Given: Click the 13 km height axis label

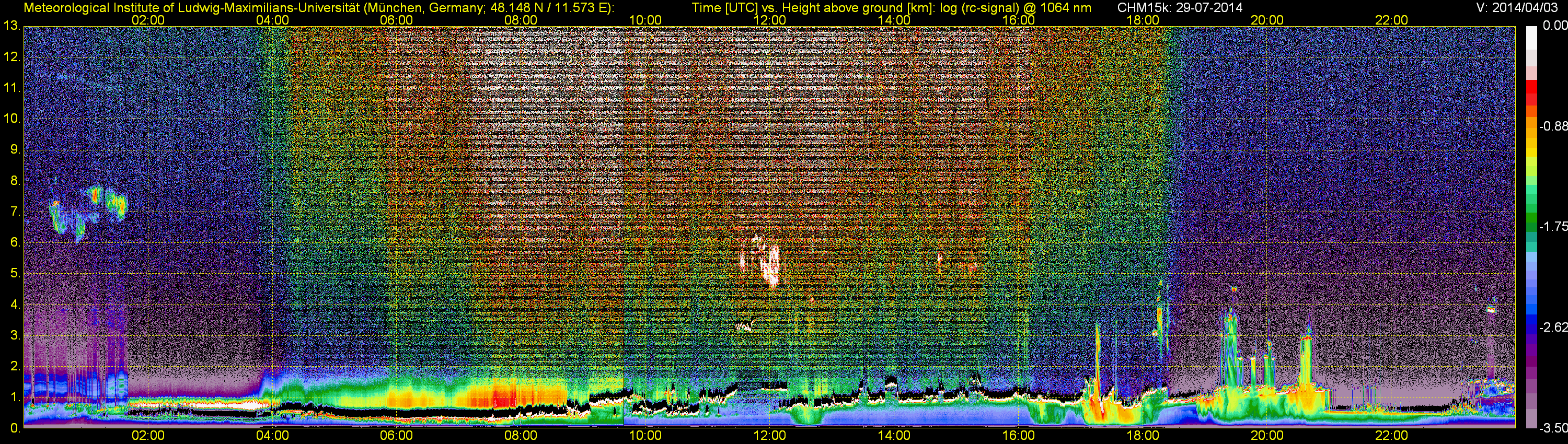Looking at the screenshot, I should point(11,26).
